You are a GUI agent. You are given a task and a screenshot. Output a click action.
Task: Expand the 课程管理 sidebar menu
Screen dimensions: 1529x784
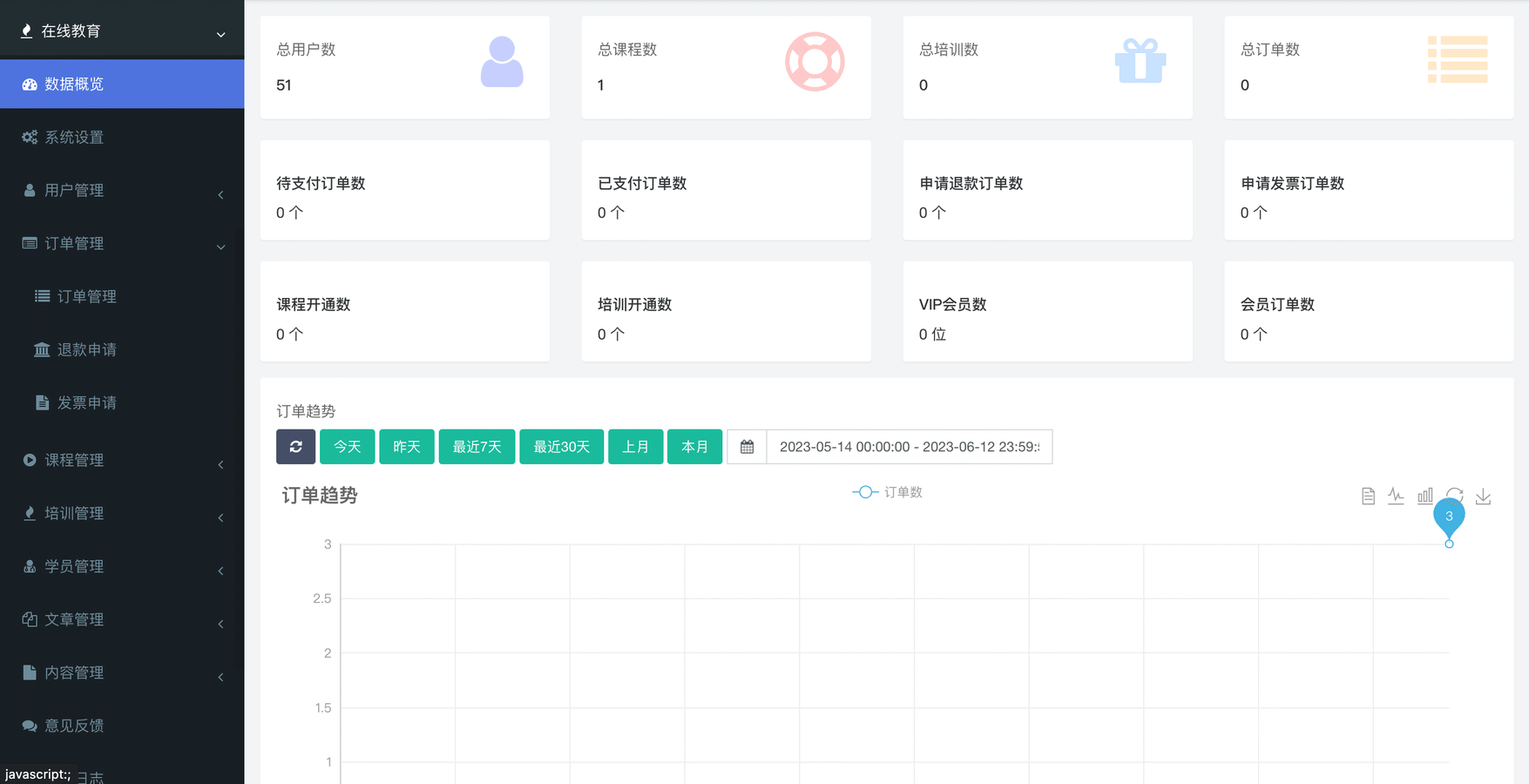coord(122,460)
